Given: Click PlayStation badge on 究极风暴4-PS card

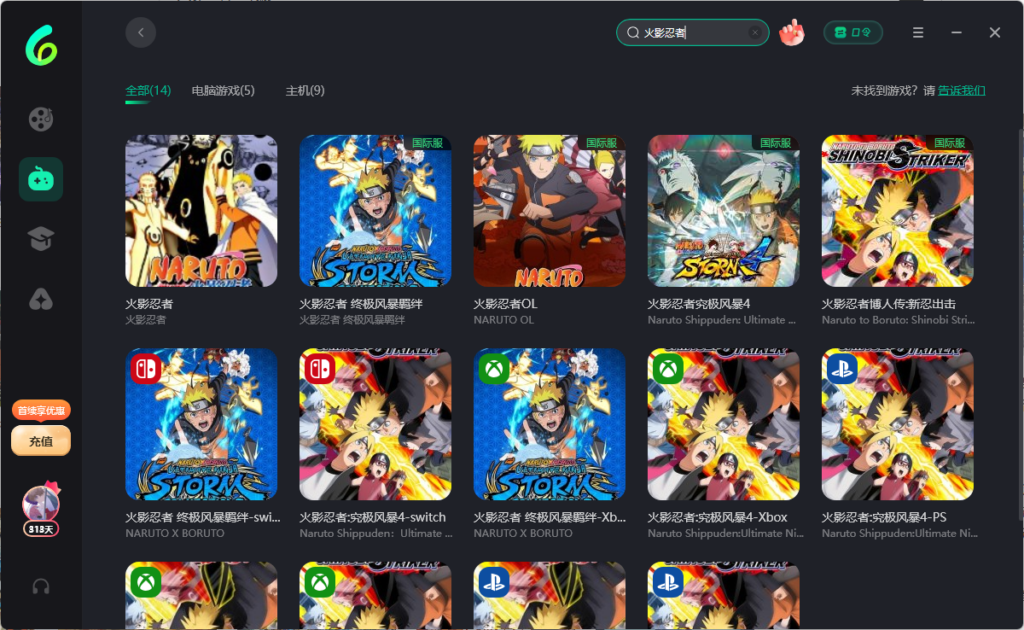Looking at the screenshot, I should (842, 370).
